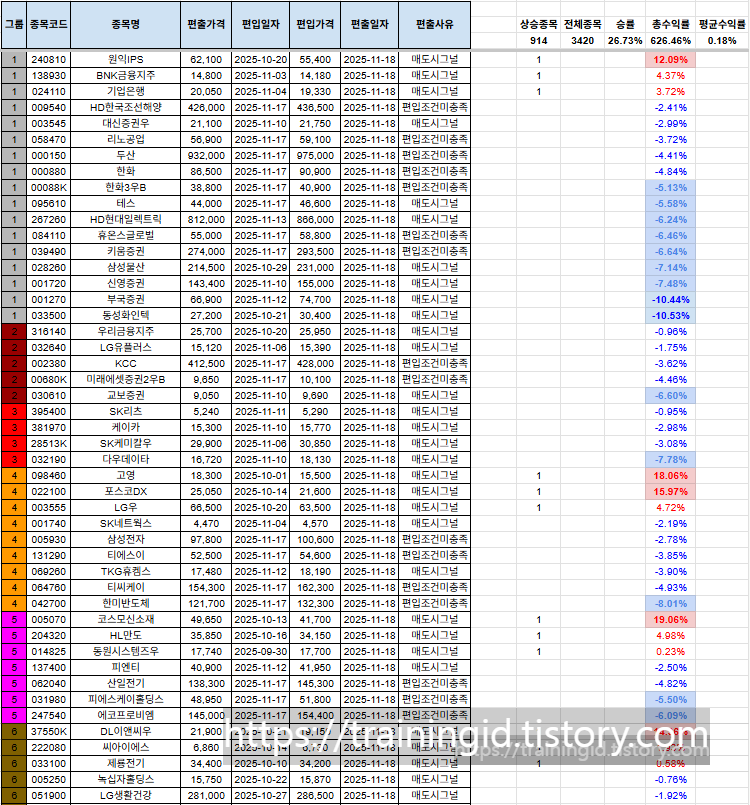Click the 피엔티 cell
Image resolution: width=750 pixels, height=805 pixels.
coord(126,667)
